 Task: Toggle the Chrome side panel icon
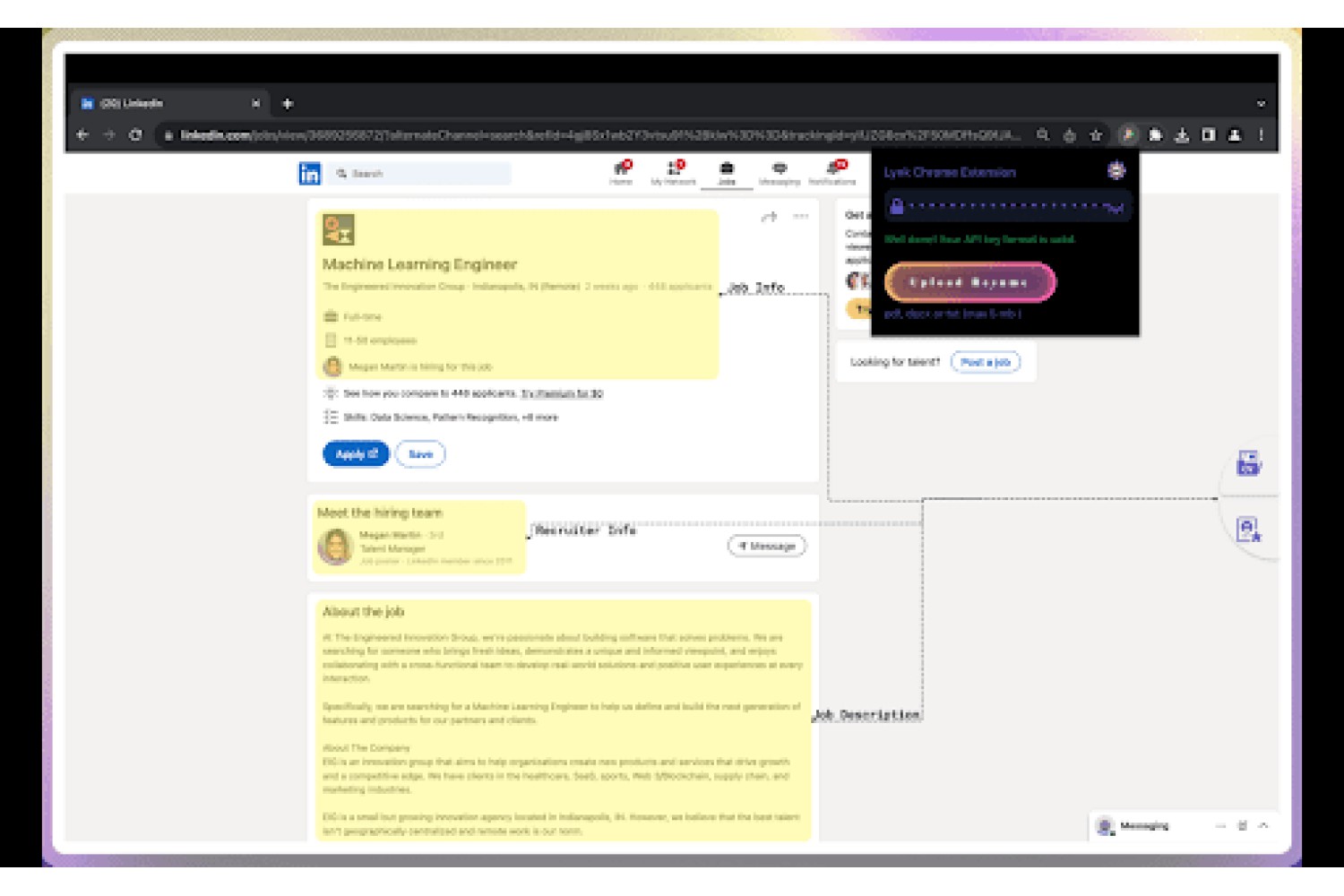tap(1208, 135)
